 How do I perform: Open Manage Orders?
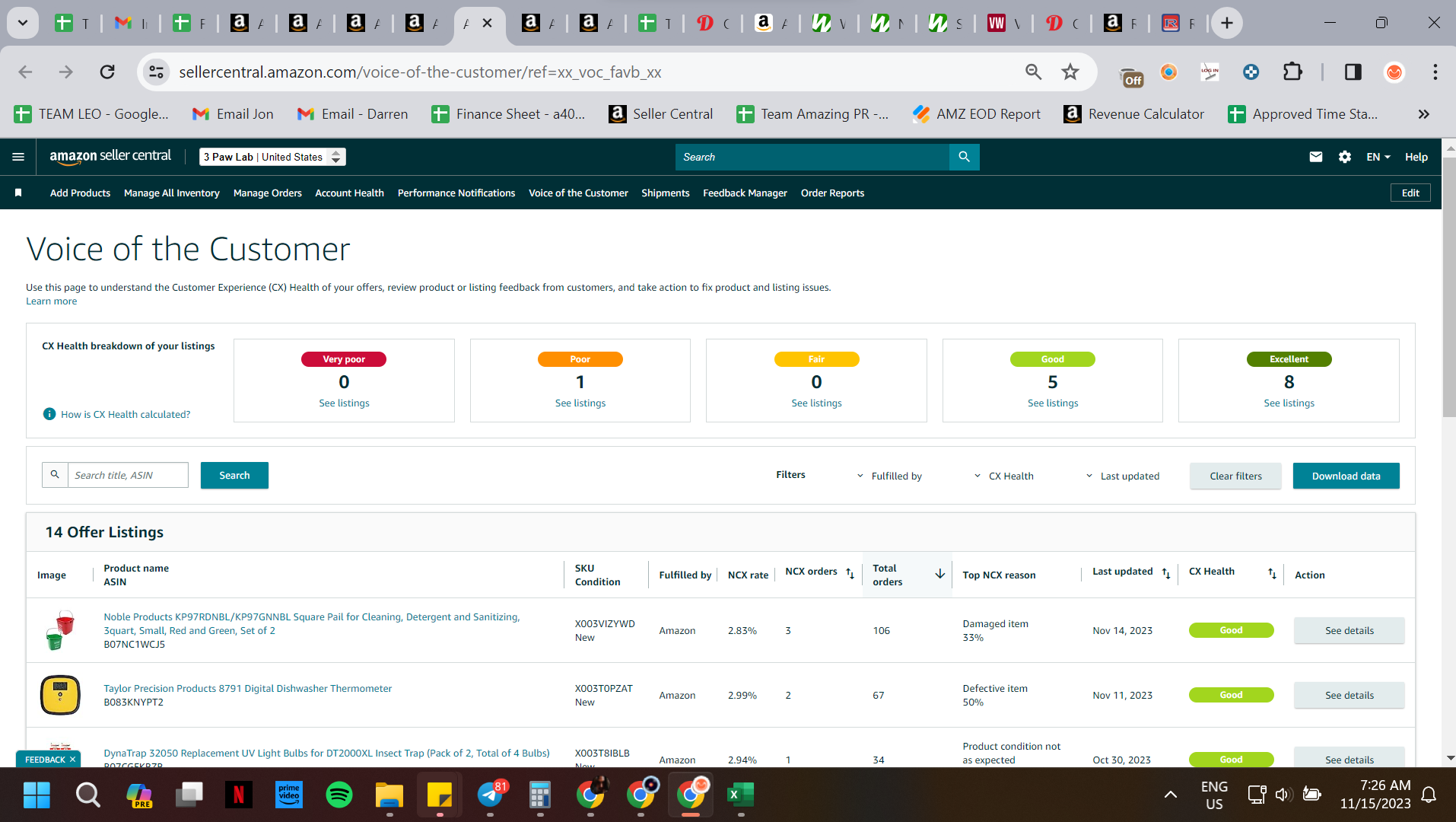267,193
